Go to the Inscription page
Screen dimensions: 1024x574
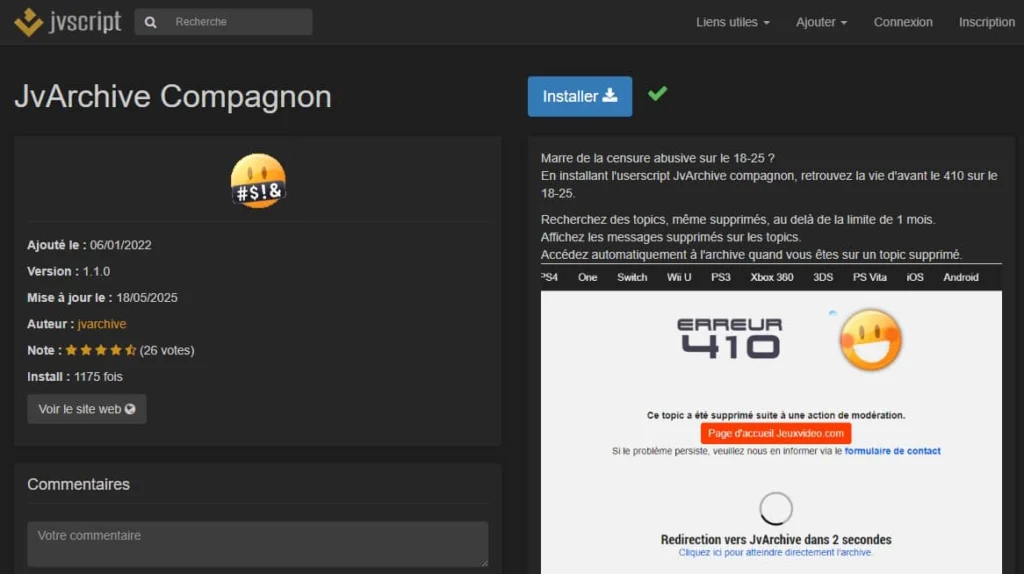[986, 22]
